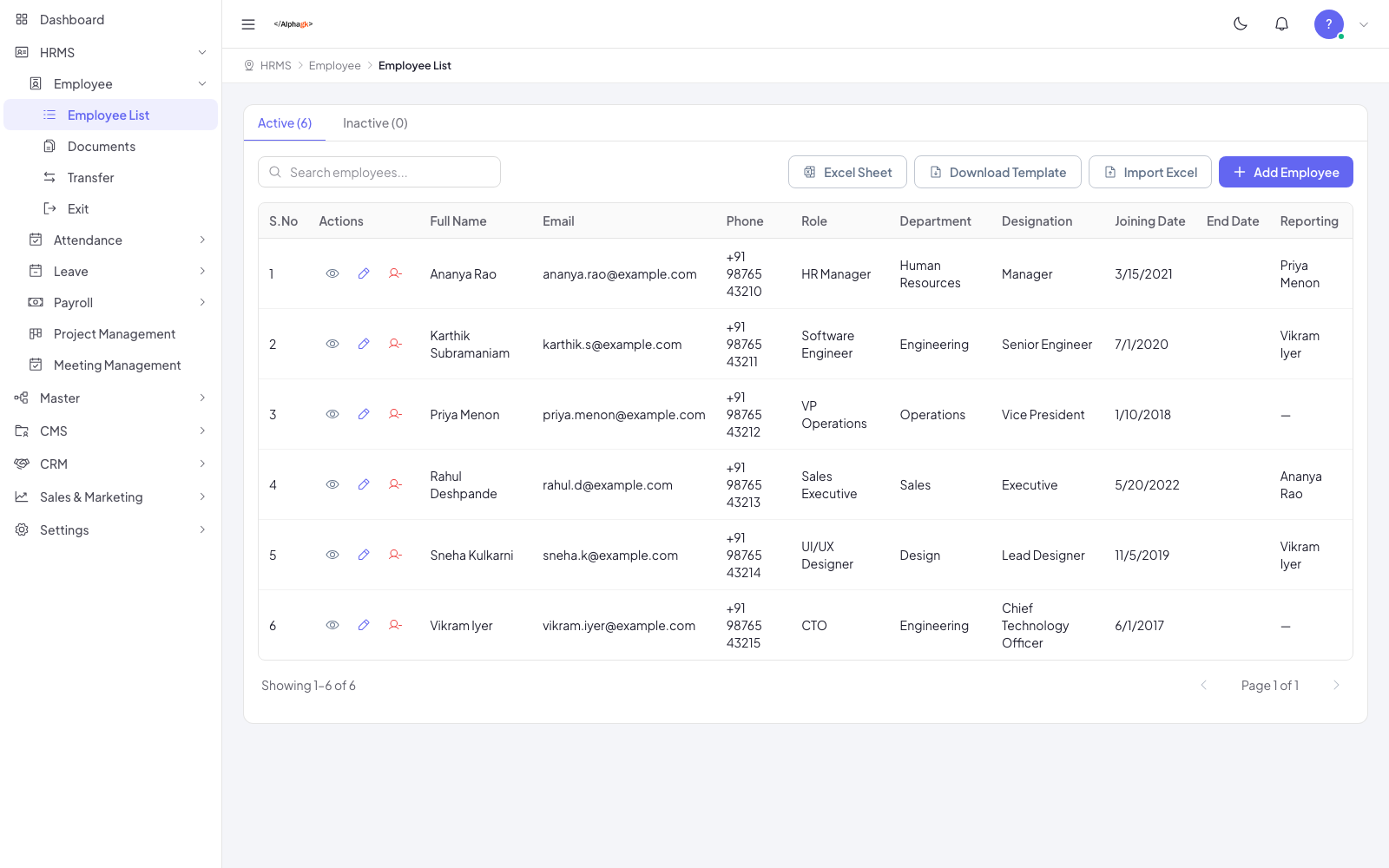1389x868 pixels.
Task: Edit Sneha Kulkarni's record pencil icon
Action: [x=364, y=555]
